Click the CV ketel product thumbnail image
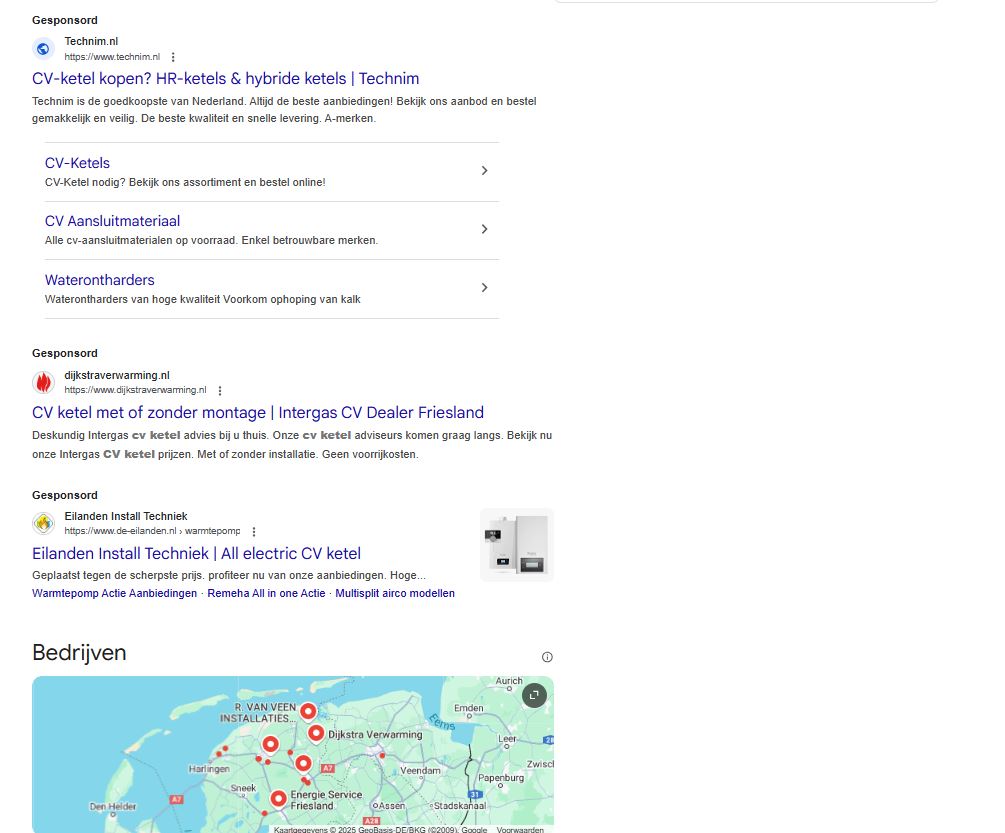 [517, 545]
